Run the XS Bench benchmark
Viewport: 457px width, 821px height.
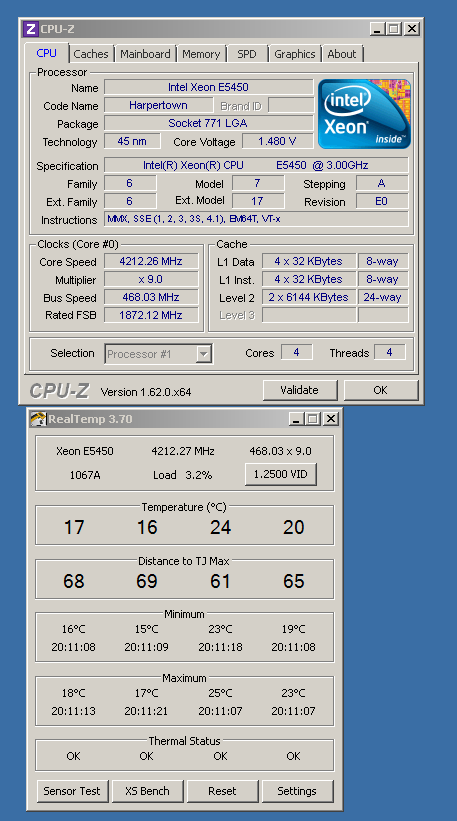point(148,791)
